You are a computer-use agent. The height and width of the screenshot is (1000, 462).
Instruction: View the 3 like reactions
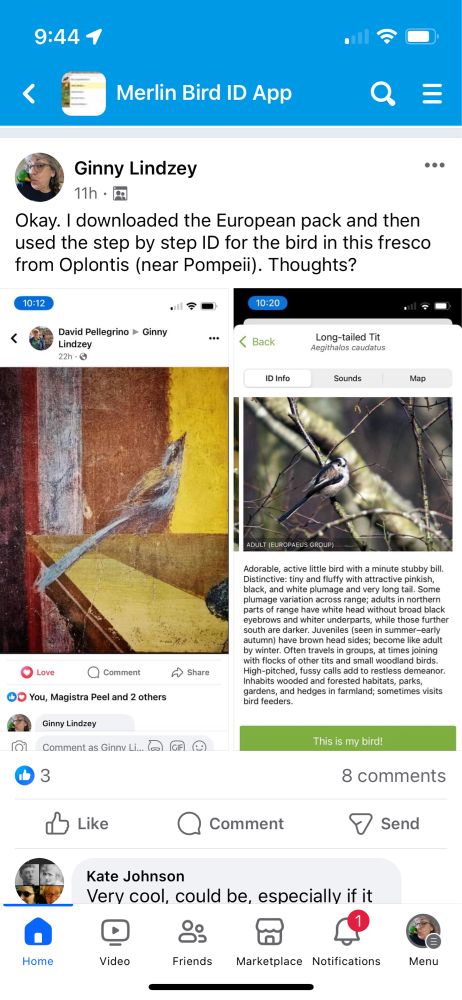pyautogui.click(x=33, y=776)
